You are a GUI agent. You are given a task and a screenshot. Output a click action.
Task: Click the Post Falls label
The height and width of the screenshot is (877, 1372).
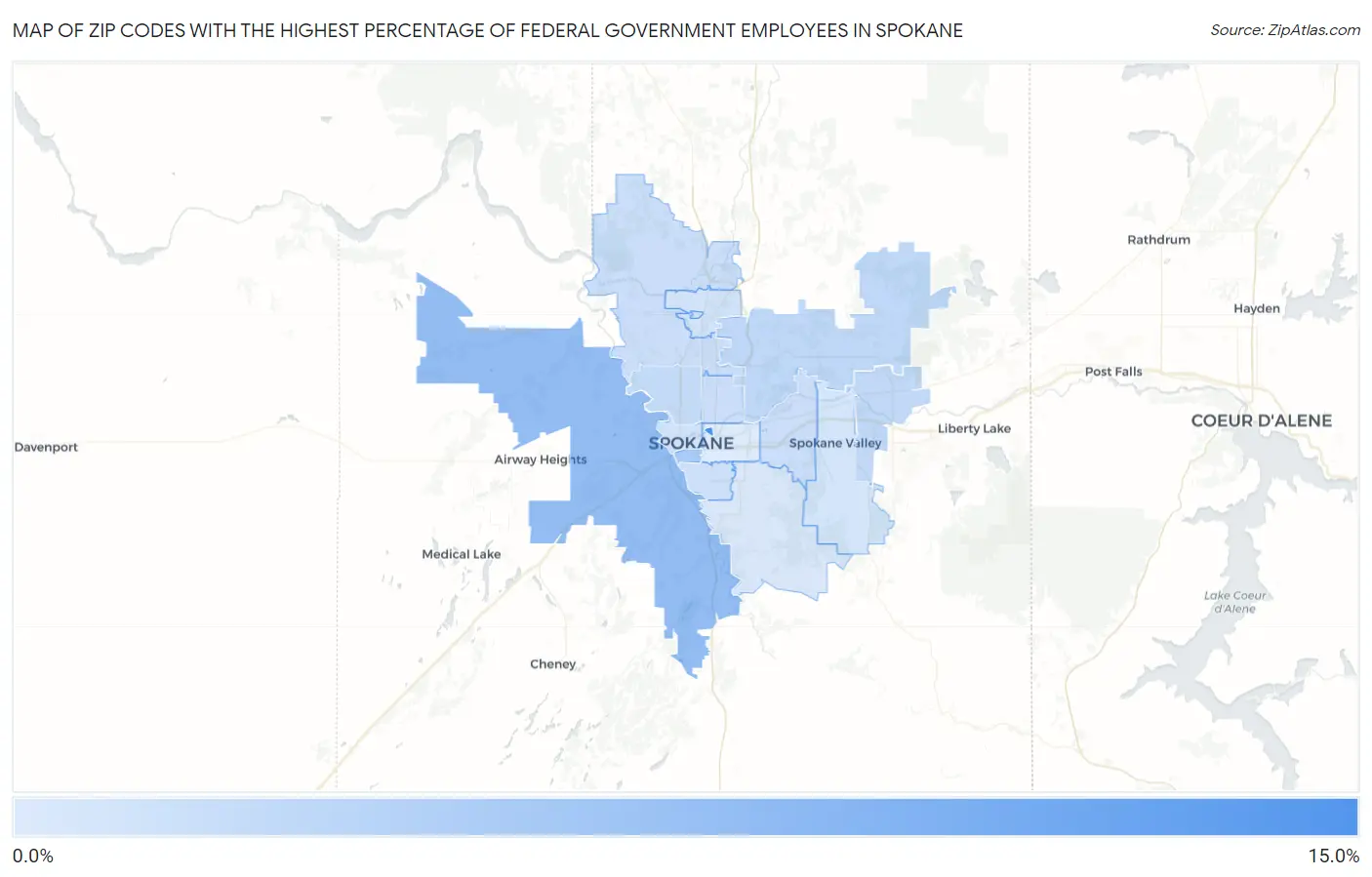pos(1113,372)
